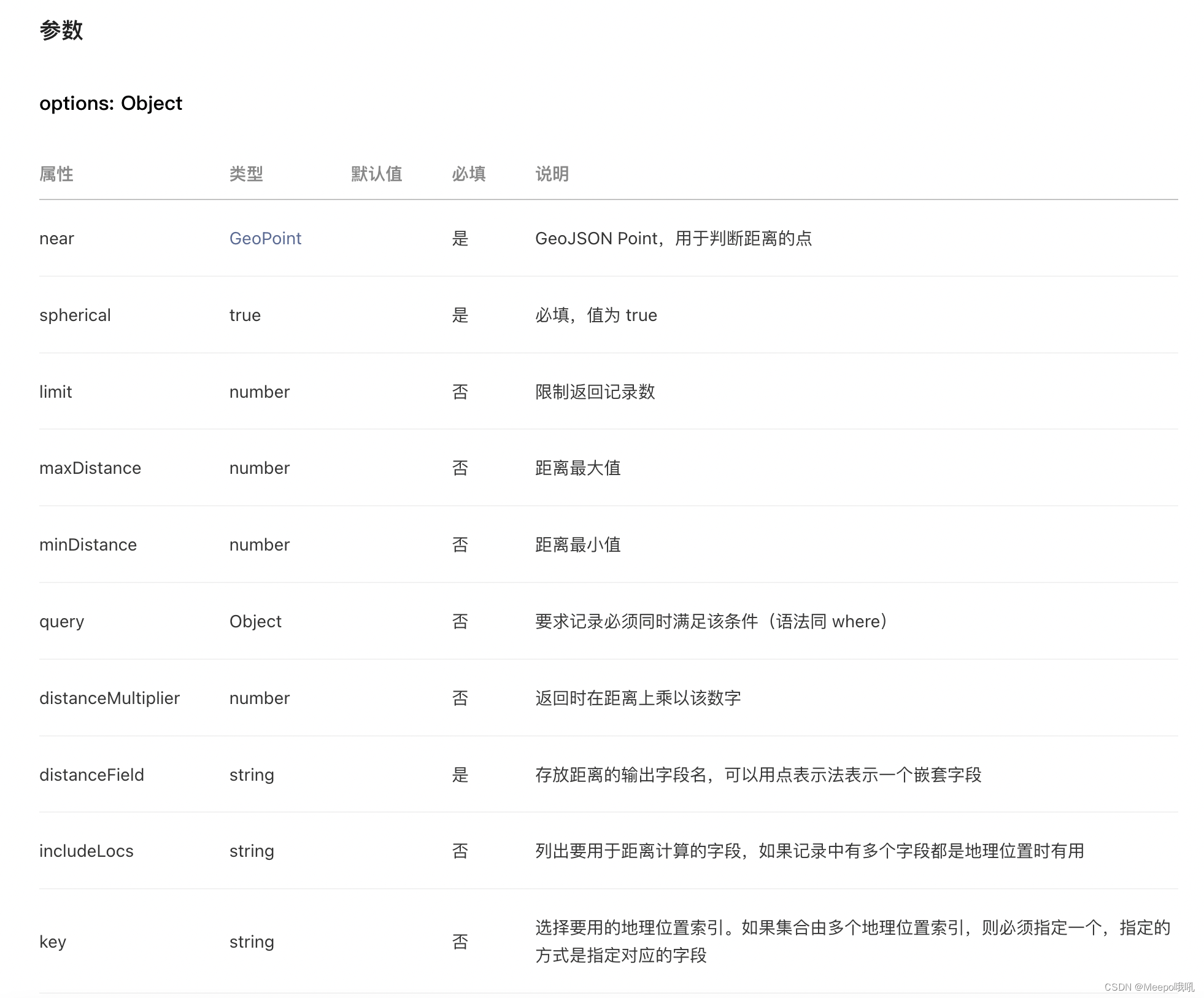Open the GeoPoint type link
This screenshot has height=998, width=1204.
pyautogui.click(x=265, y=238)
